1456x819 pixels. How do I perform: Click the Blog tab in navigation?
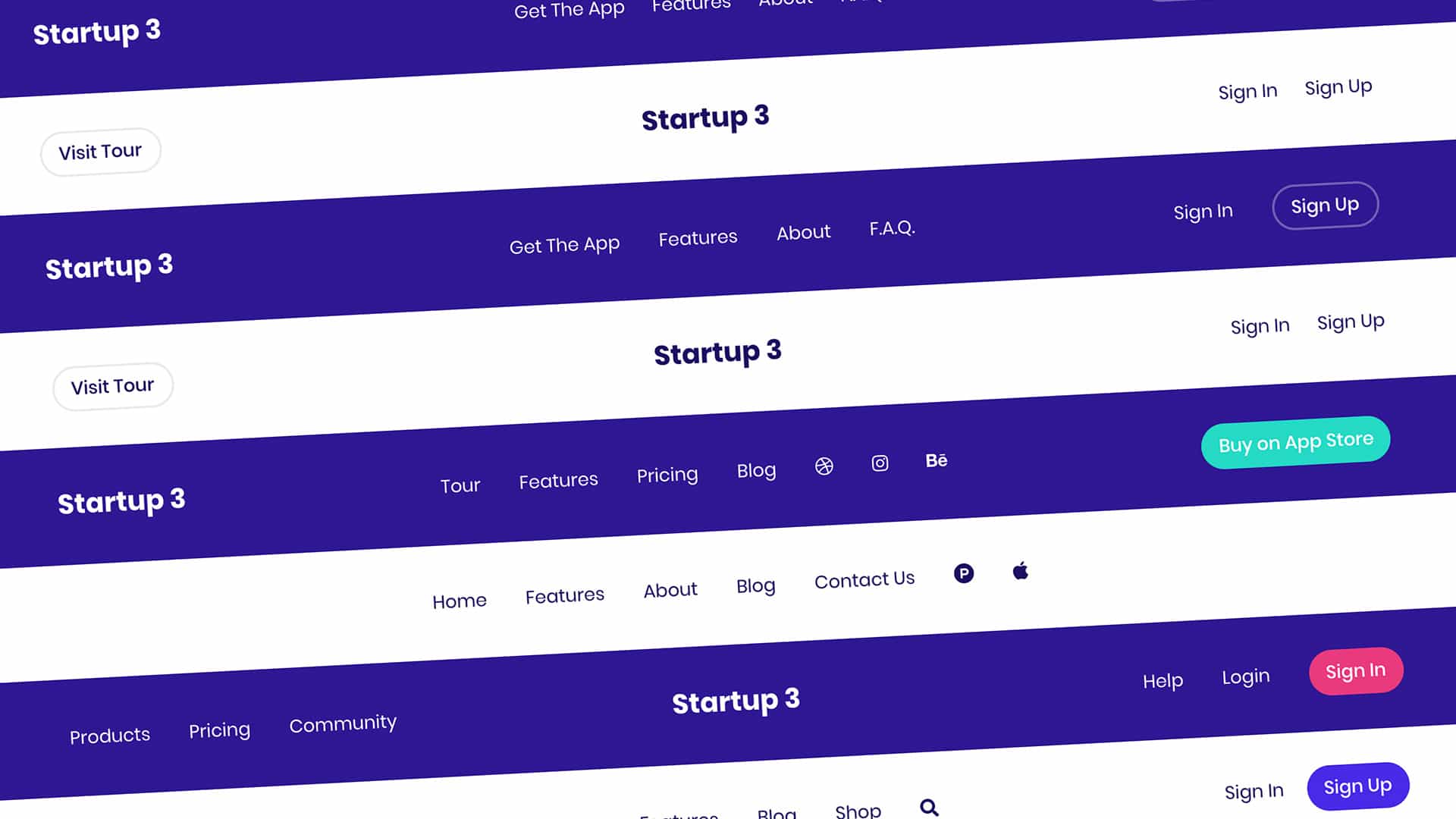pos(756,471)
